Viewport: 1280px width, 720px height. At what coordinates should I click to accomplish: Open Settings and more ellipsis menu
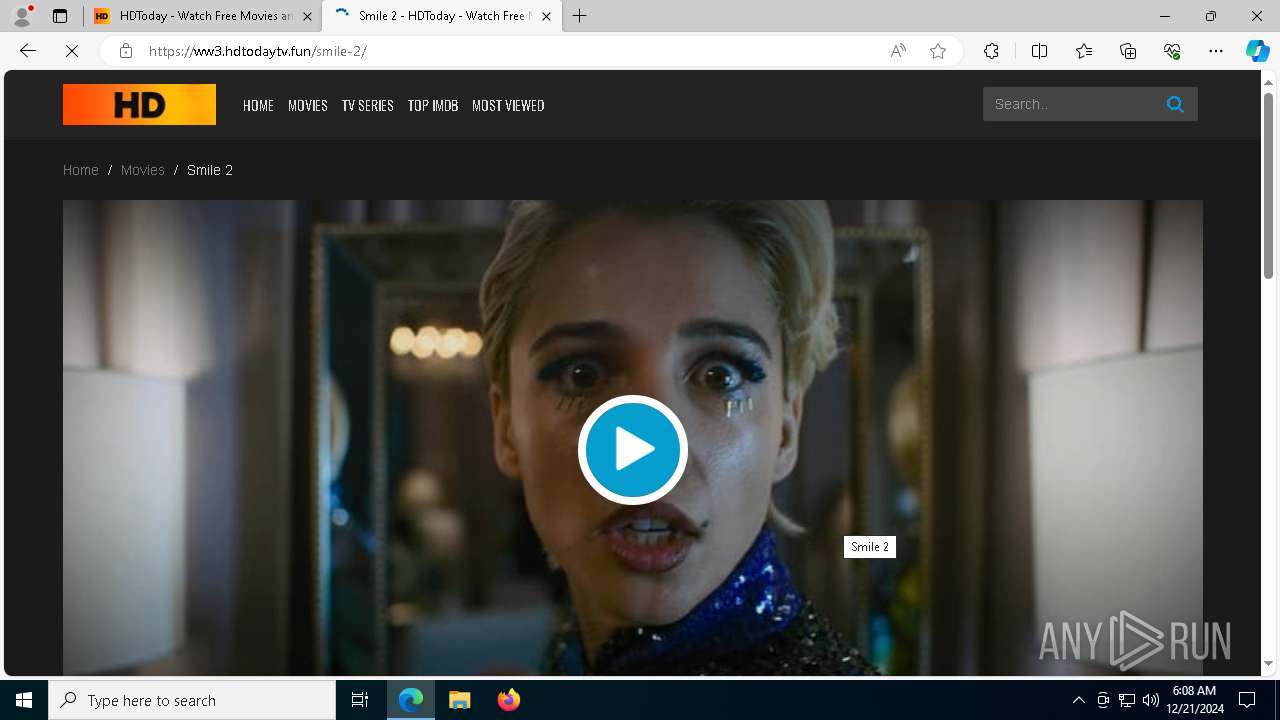(1216, 51)
